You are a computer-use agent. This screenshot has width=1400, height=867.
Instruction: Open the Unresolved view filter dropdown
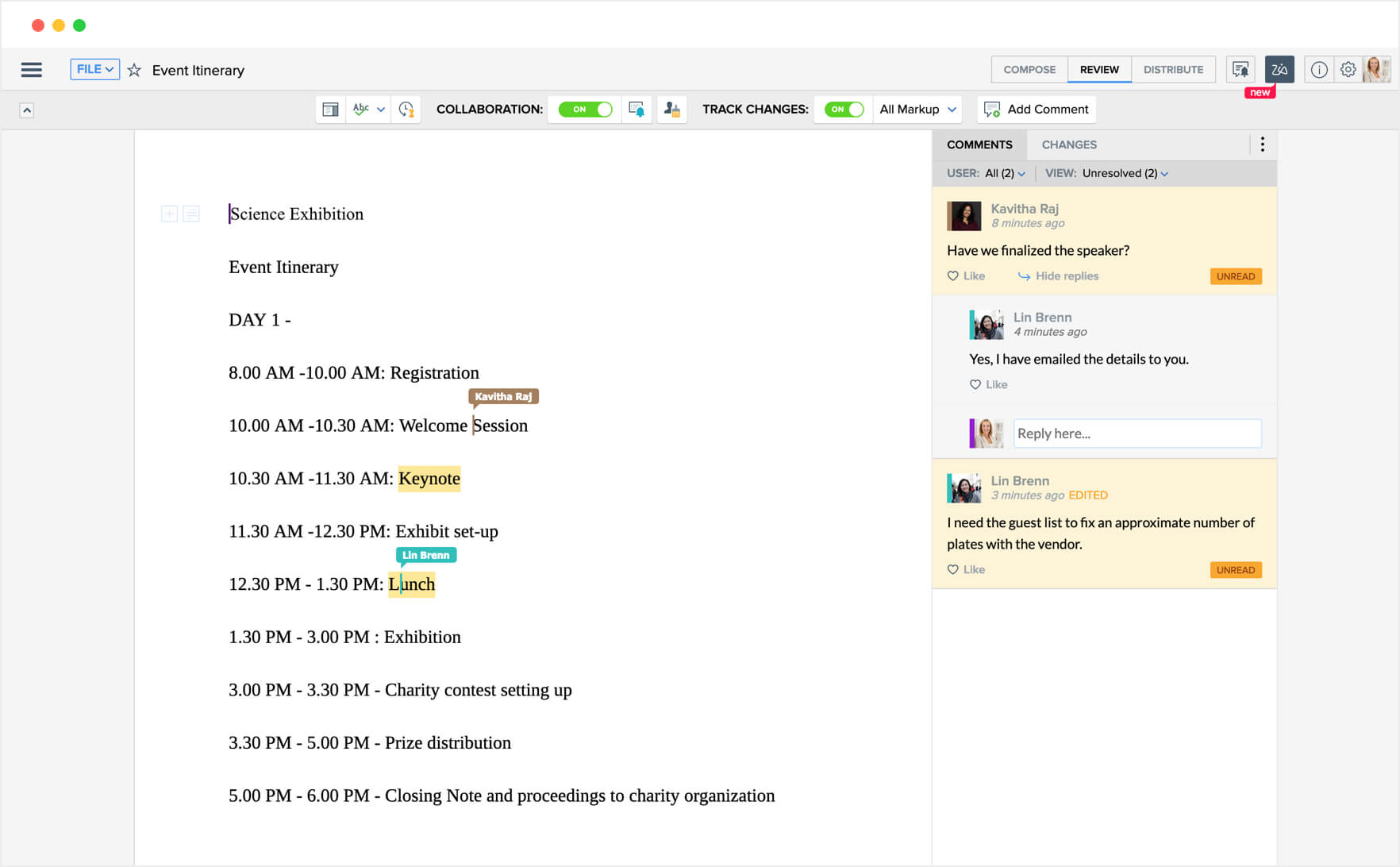click(1124, 173)
